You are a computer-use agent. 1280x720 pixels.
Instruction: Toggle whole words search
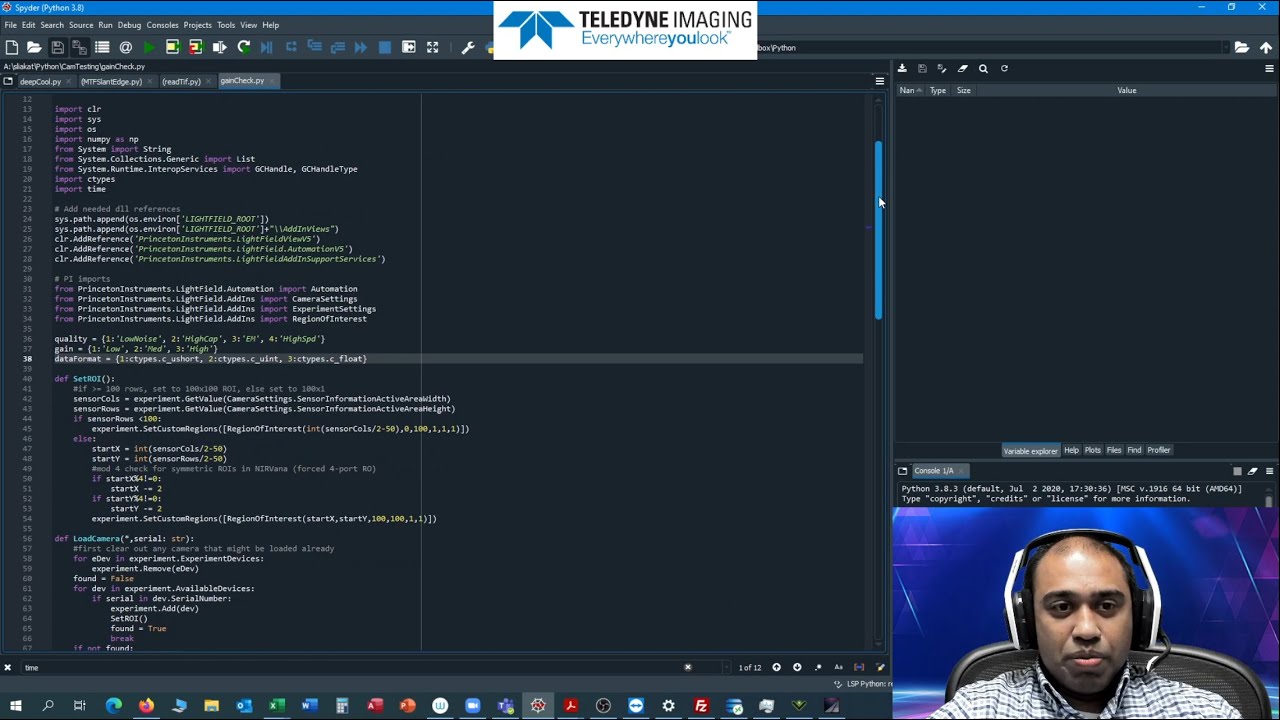coord(859,667)
